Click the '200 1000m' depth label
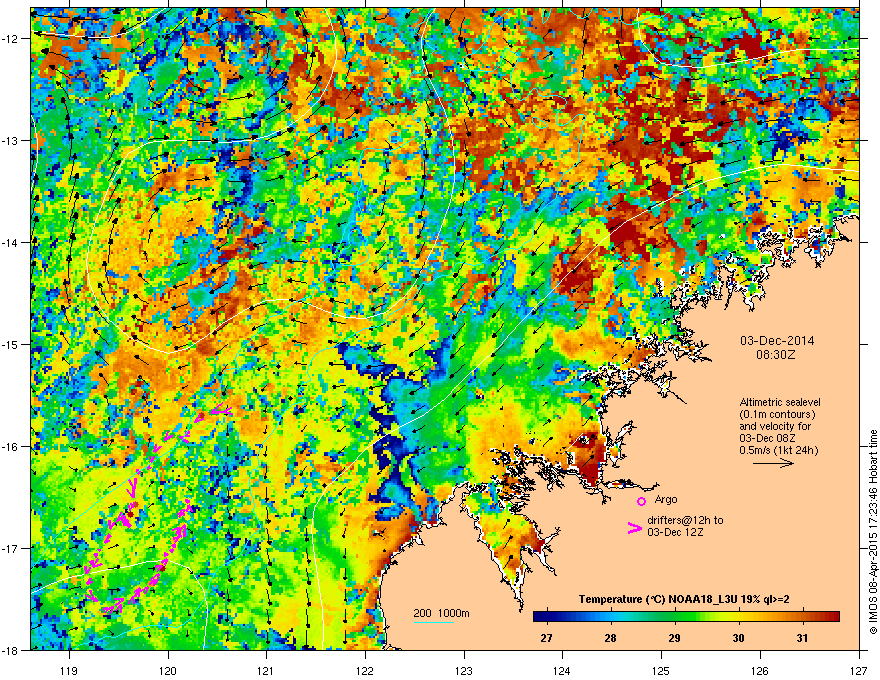The height and width of the screenshot is (680, 880). coord(441,613)
